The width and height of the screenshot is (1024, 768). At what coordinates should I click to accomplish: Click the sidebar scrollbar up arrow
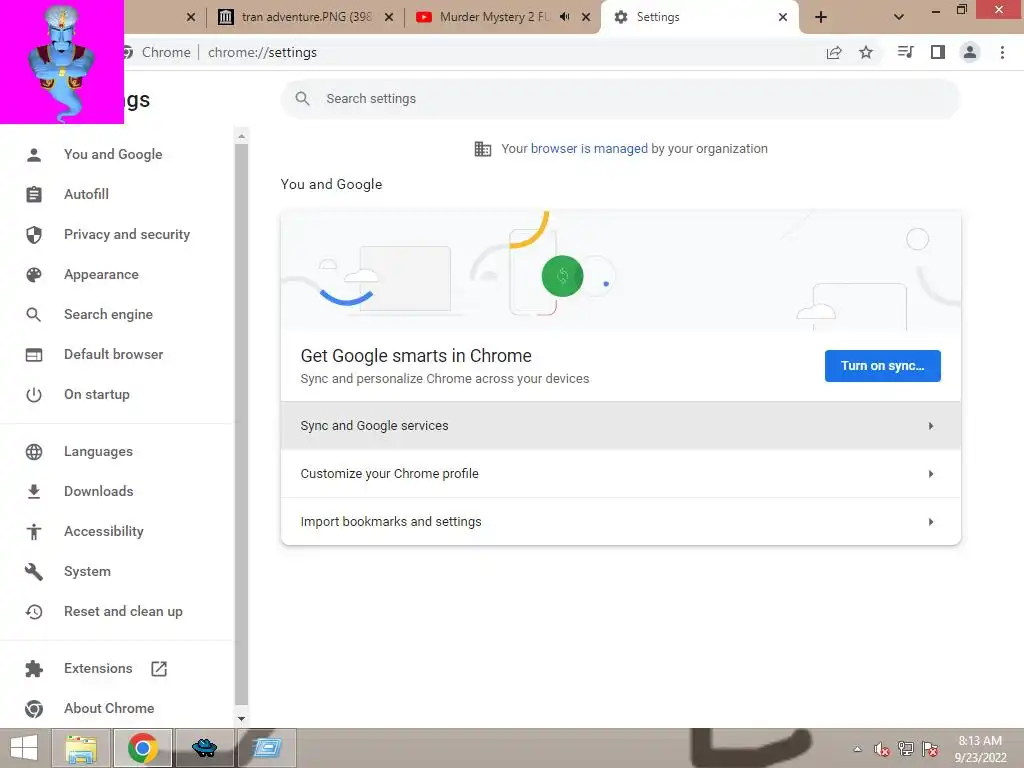click(241, 136)
